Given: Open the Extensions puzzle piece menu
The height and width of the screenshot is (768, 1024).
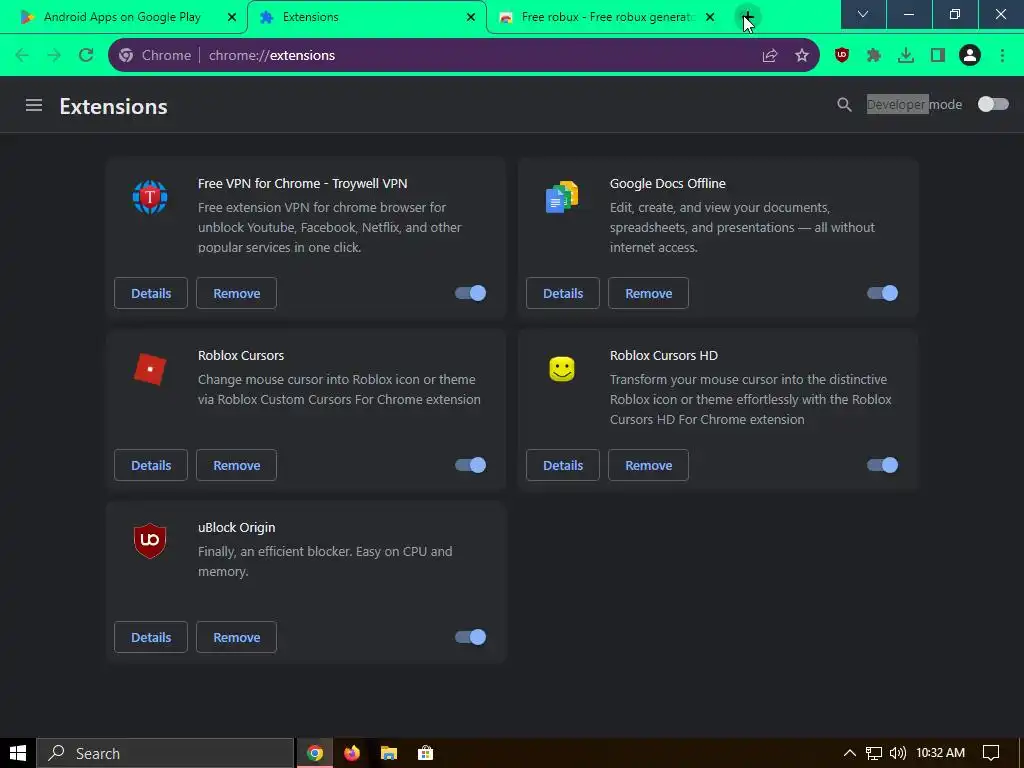Looking at the screenshot, I should (x=874, y=56).
